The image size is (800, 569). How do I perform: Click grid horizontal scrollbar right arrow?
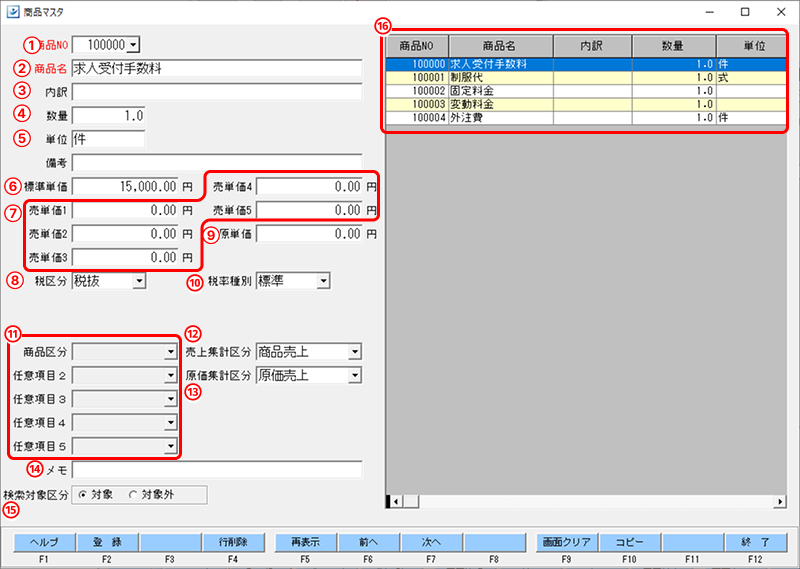coord(780,502)
